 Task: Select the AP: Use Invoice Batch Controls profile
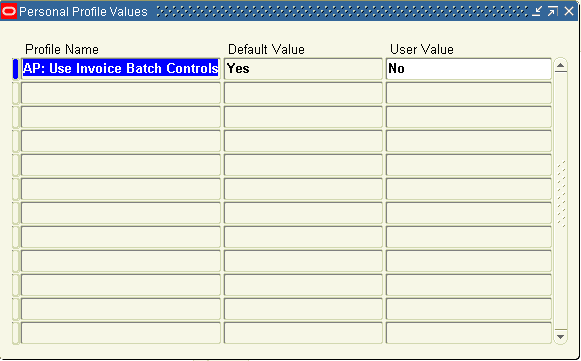click(x=121, y=69)
